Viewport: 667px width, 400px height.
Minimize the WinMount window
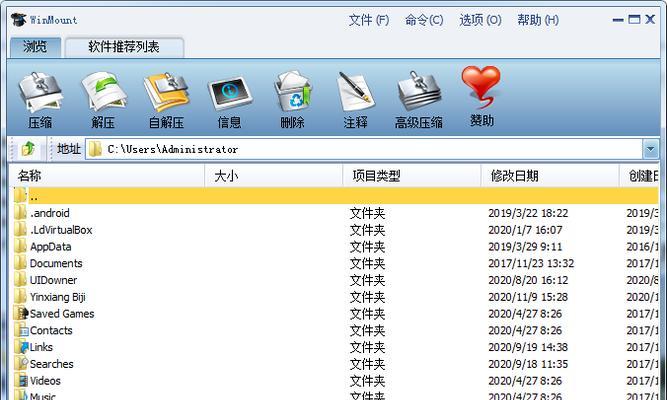pyautogui.click(x=618, y=20)
